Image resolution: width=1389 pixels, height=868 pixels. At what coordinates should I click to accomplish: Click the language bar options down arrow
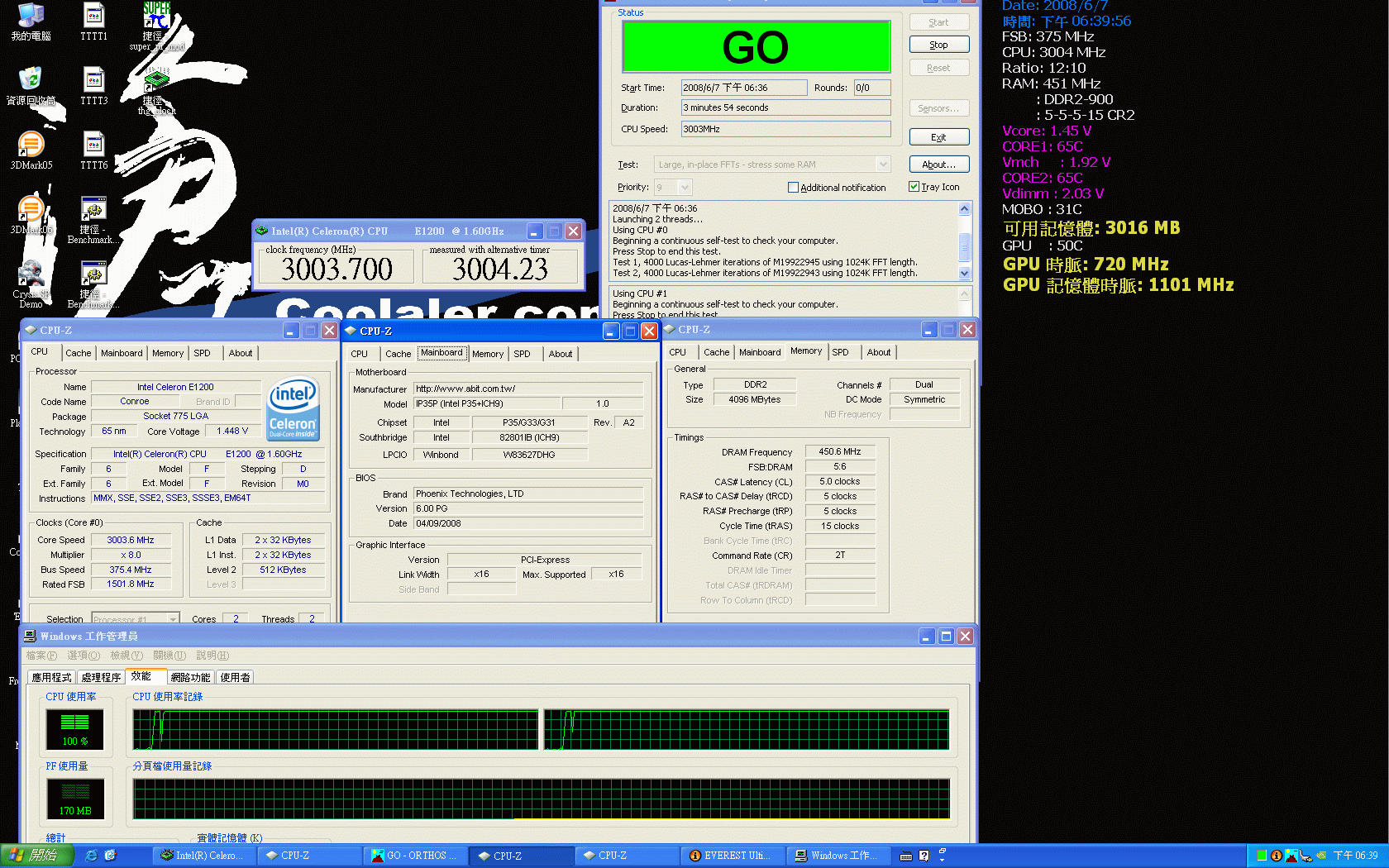(943, 860)
